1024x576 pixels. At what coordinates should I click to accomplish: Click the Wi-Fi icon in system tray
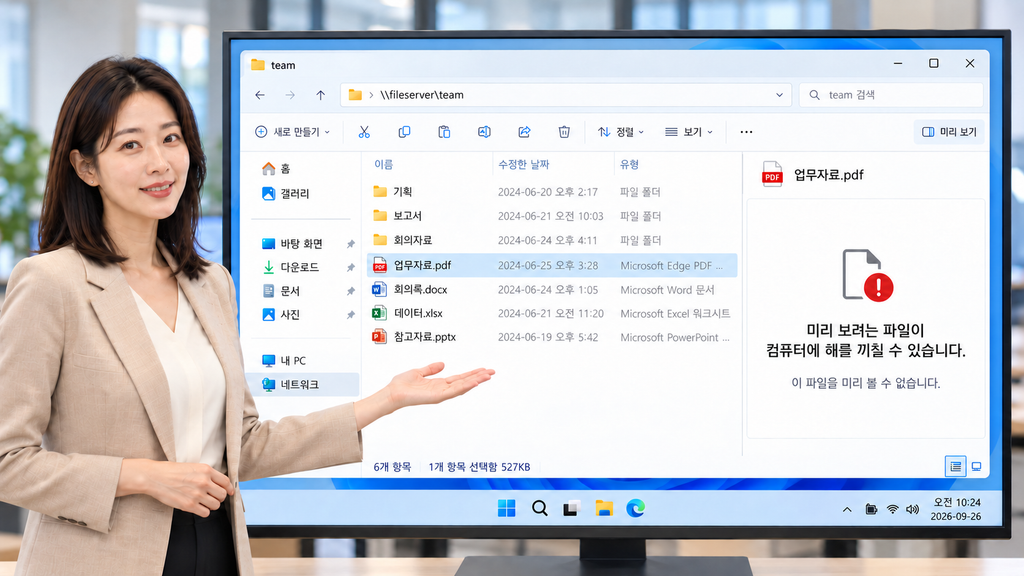tap(892, 509)
